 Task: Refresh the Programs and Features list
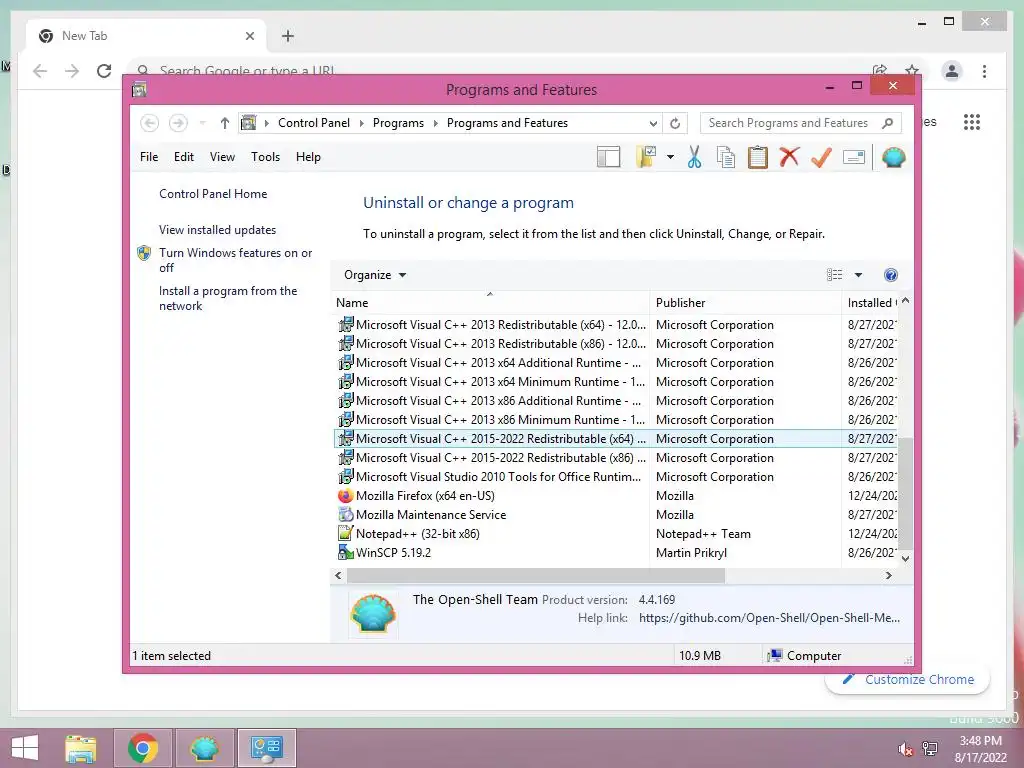click(675, 123)
